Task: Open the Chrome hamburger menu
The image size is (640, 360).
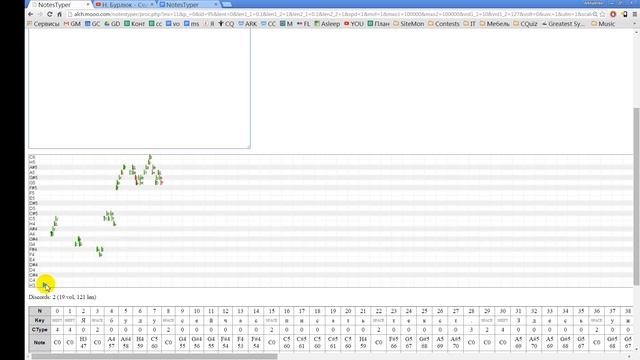Action: tap(635, 14)
